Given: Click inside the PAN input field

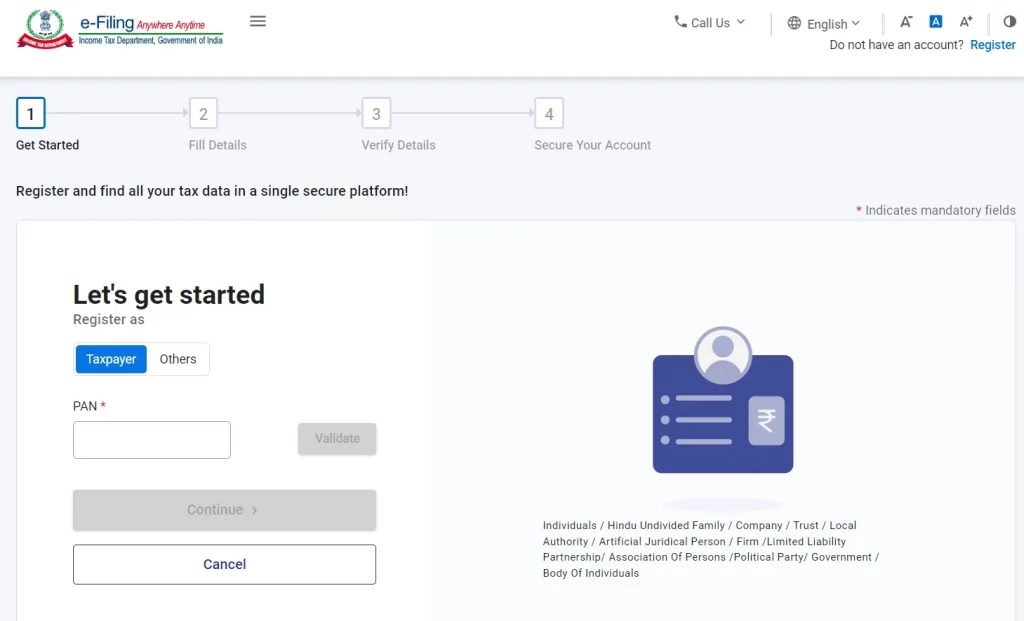Looking at the screenshot, I should click(151, 440).
